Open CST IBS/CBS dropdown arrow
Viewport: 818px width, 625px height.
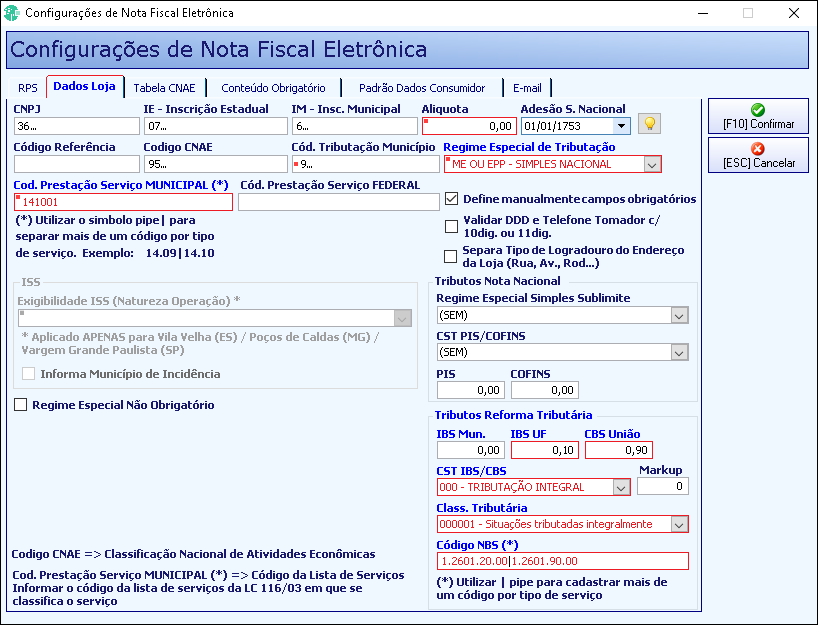click(621, 487)
